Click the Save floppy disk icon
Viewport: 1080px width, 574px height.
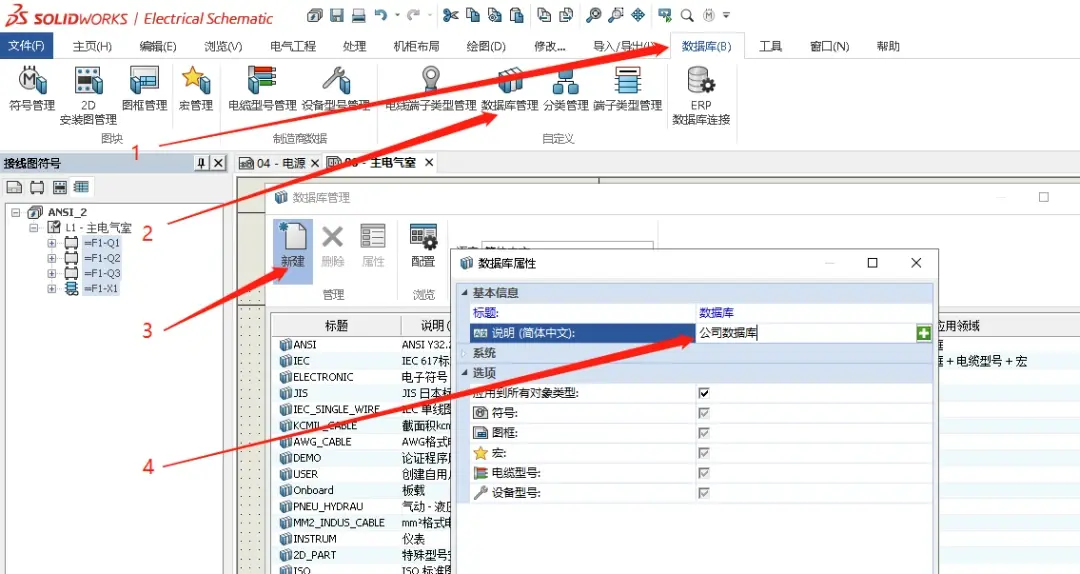pyautogui.click(x=336, y=14)
